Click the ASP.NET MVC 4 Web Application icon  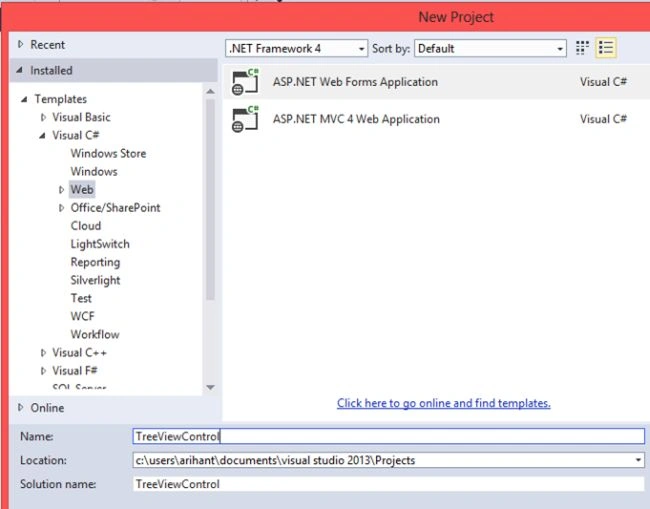click(245, 119)
